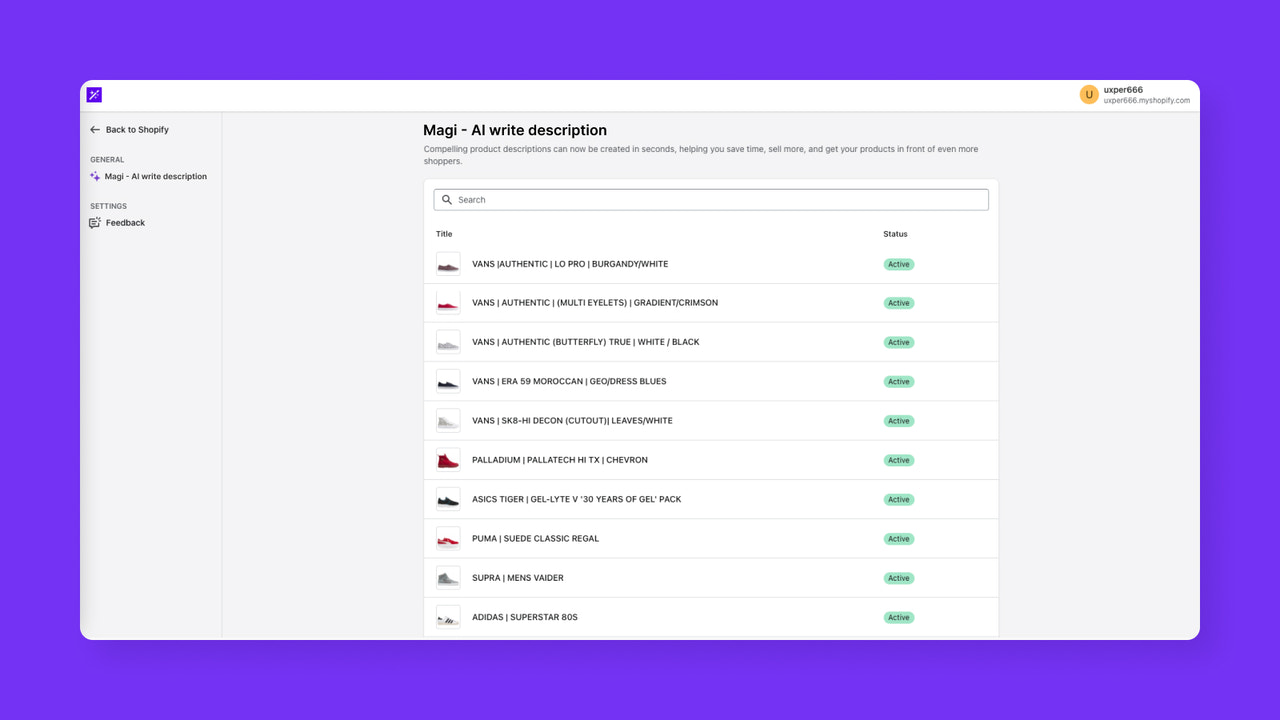Click the Adidas Superstar 80s thumbnail
This screenshot has width=1280, height=720.
tap(447, 617)
